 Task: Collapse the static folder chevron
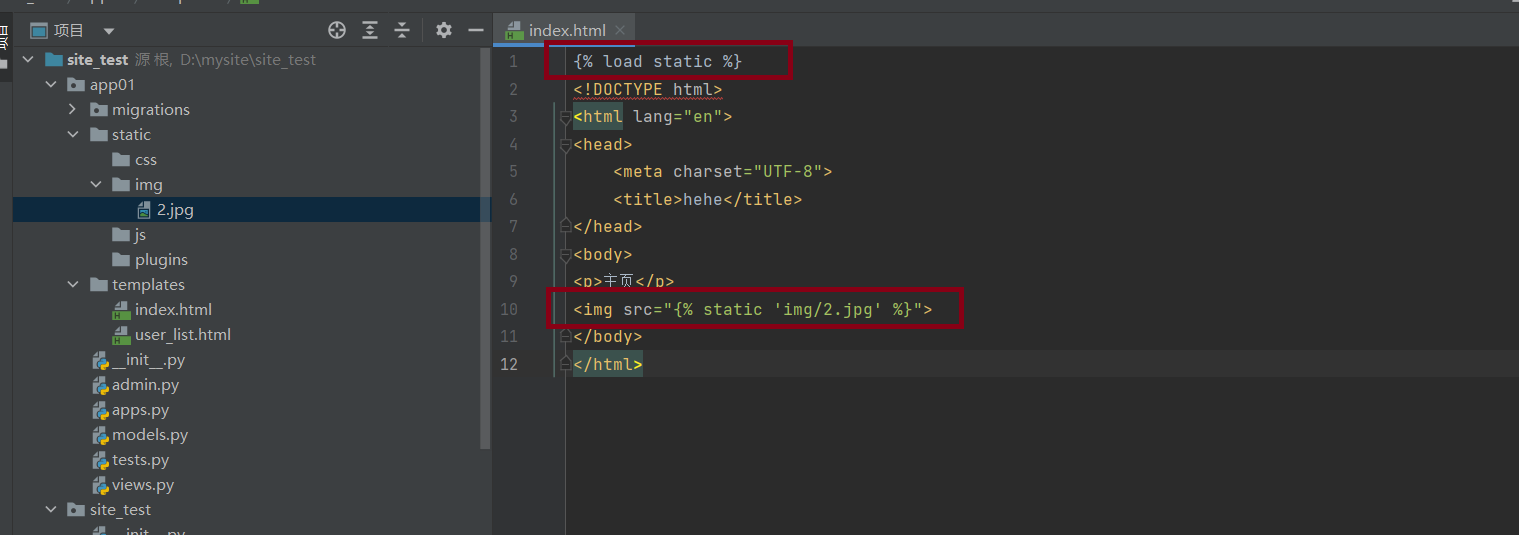pos(73,135)
